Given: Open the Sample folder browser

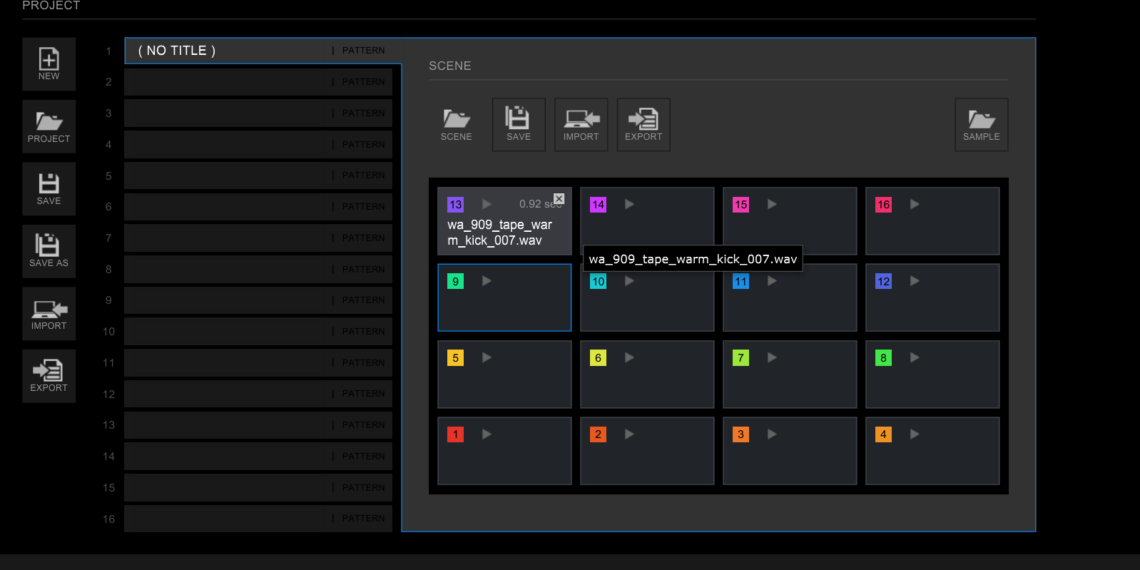Looking at the screenshot, I should click(981, 124).
